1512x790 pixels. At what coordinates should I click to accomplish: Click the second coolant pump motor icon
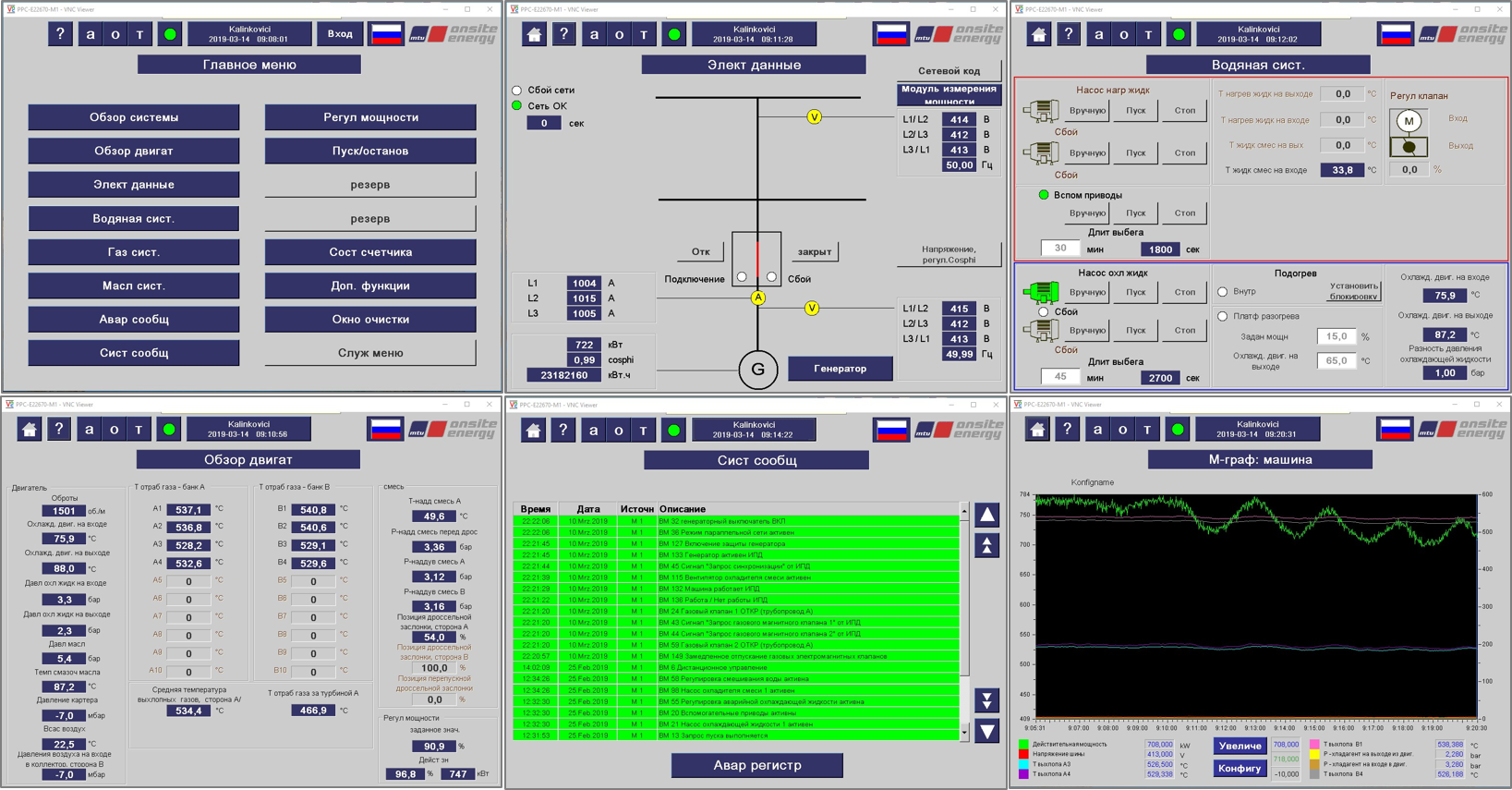click(x=1041, y=330)
